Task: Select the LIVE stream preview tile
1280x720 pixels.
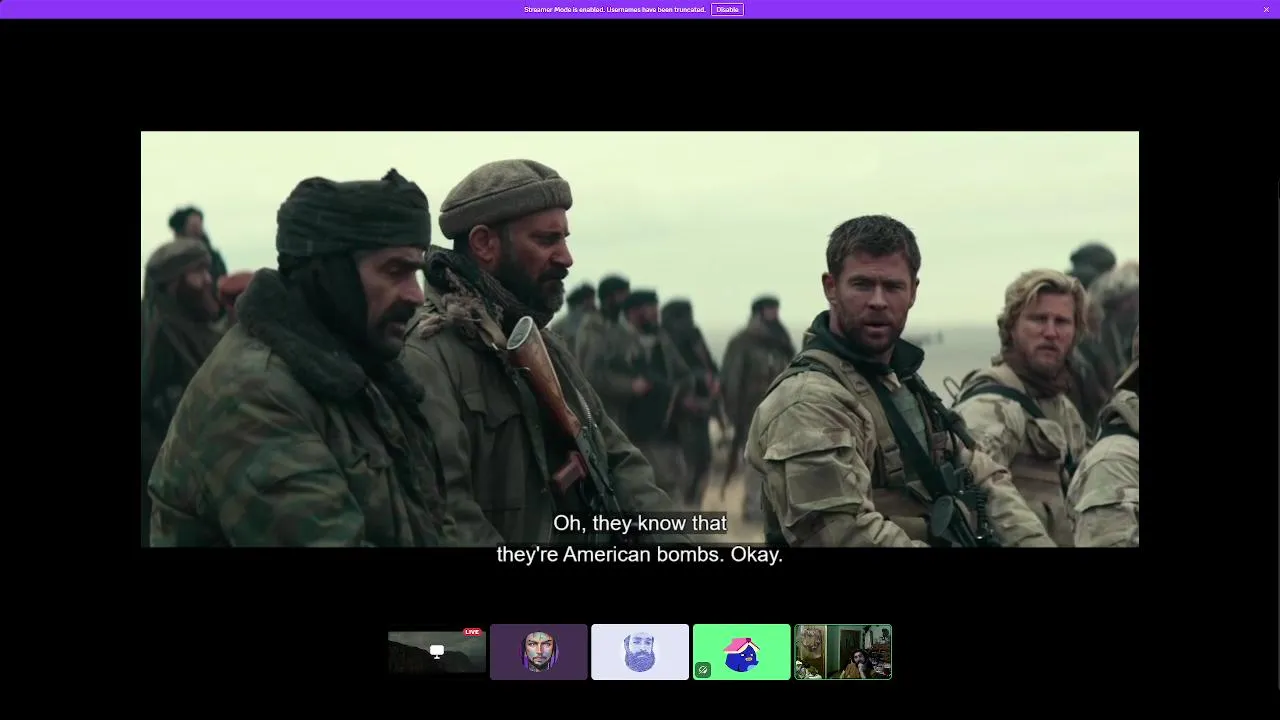Action: tap(437, 652)
